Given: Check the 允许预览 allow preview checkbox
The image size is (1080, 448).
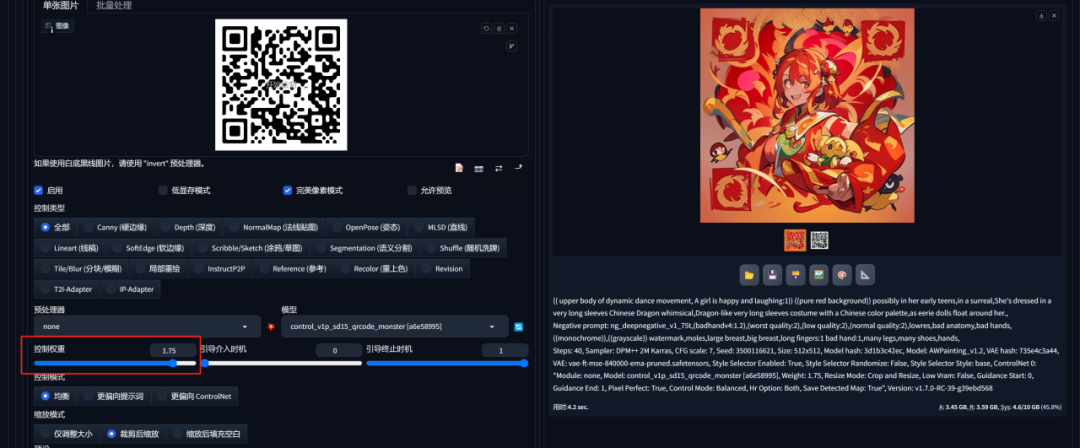Looking at the screenshot, I should click(412, 190).
